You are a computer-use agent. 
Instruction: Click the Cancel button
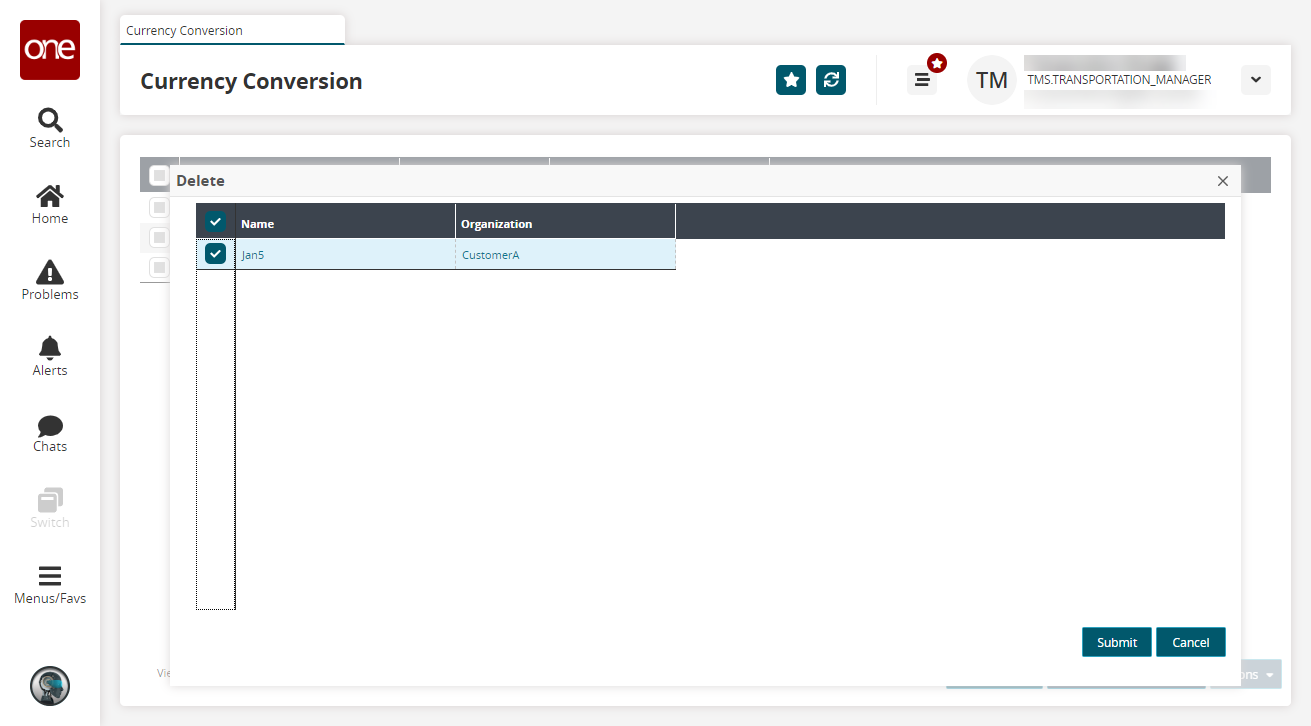point(1191,642)
